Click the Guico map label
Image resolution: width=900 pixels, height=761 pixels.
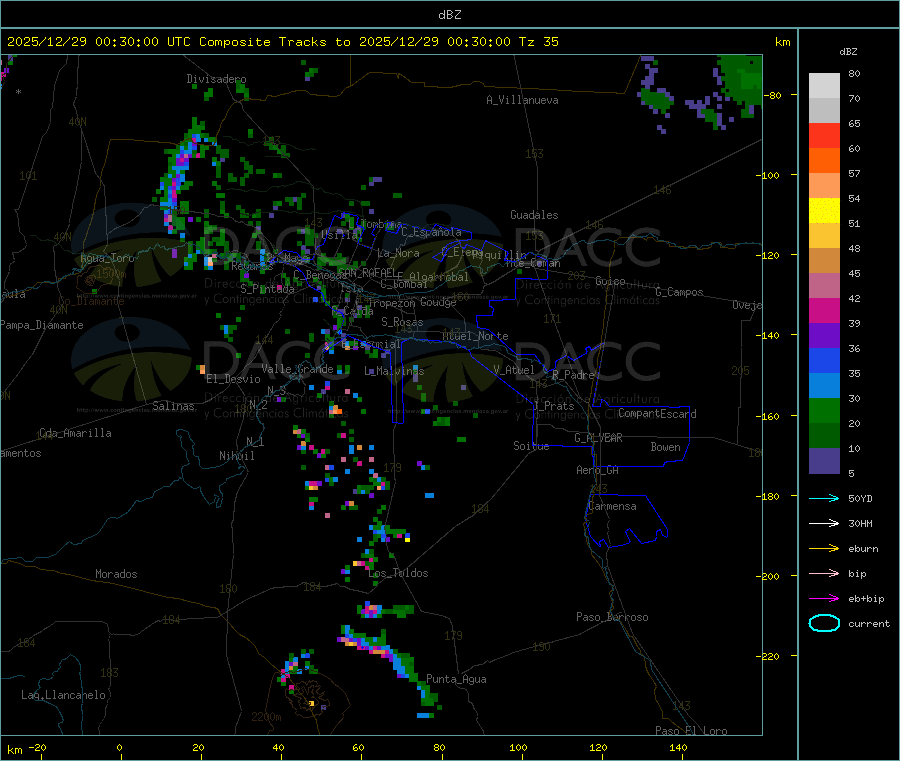[610, 281]
